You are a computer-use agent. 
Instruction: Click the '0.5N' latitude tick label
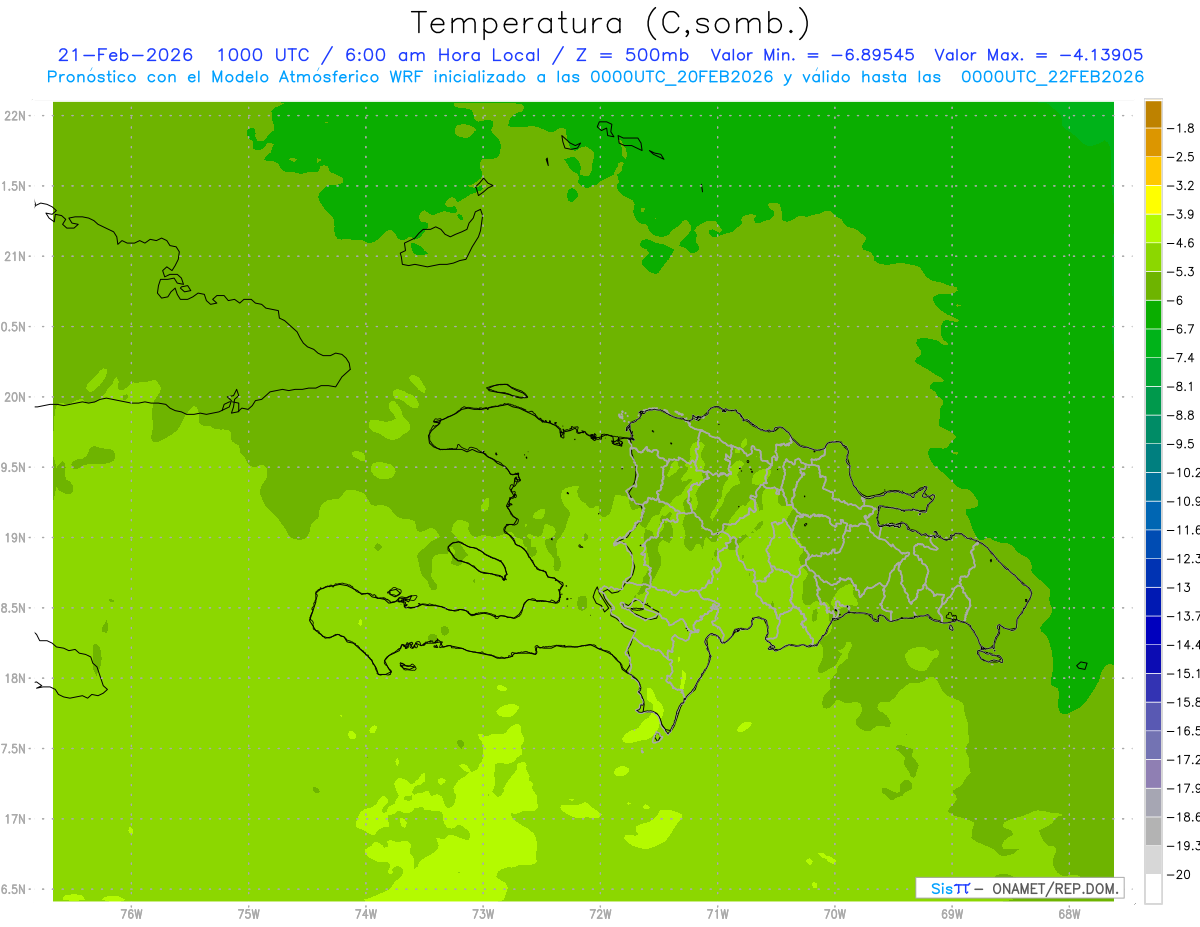click(x=14, y=327)
